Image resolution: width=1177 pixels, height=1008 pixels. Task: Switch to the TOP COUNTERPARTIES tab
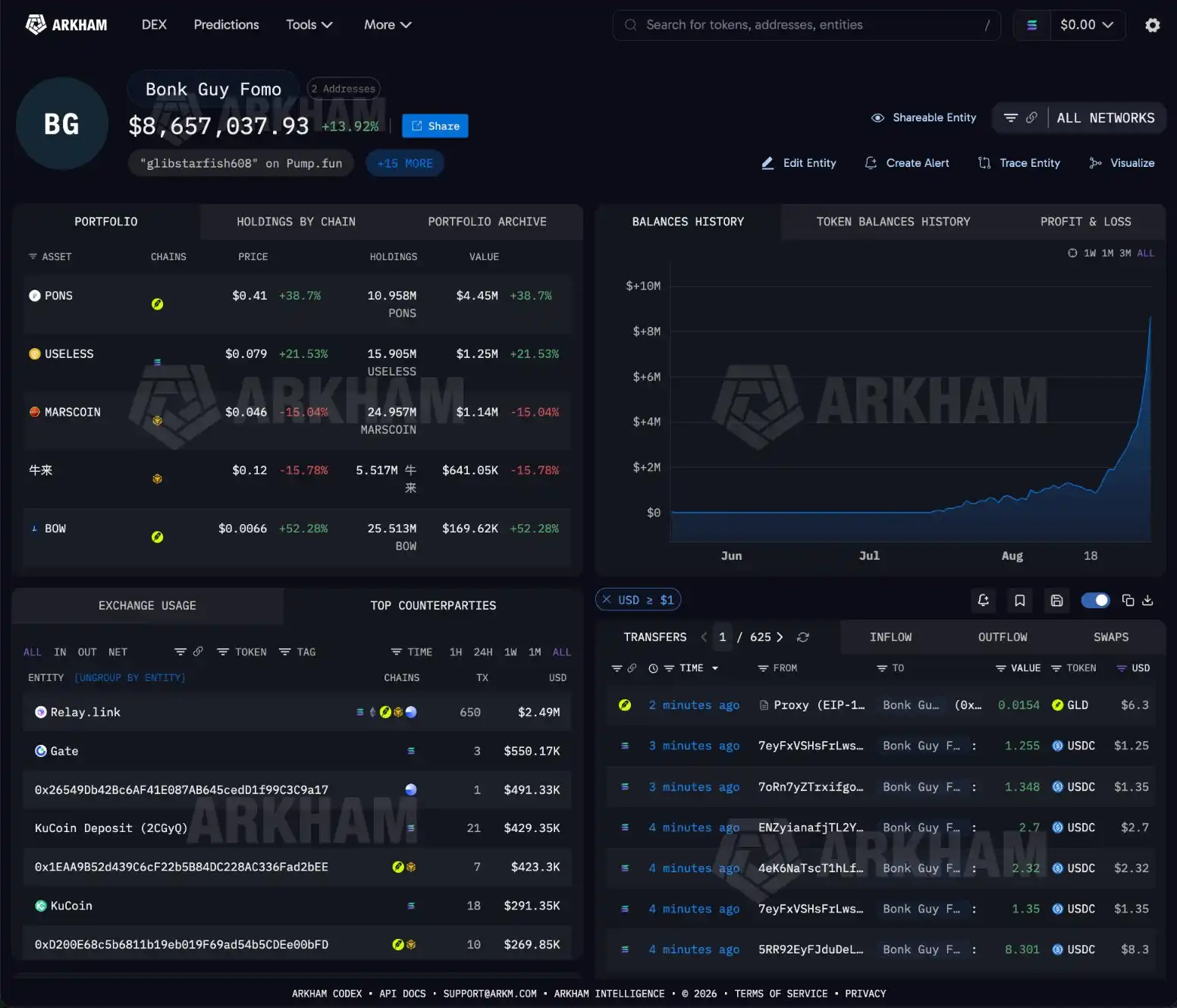click(x=433, y=606)
